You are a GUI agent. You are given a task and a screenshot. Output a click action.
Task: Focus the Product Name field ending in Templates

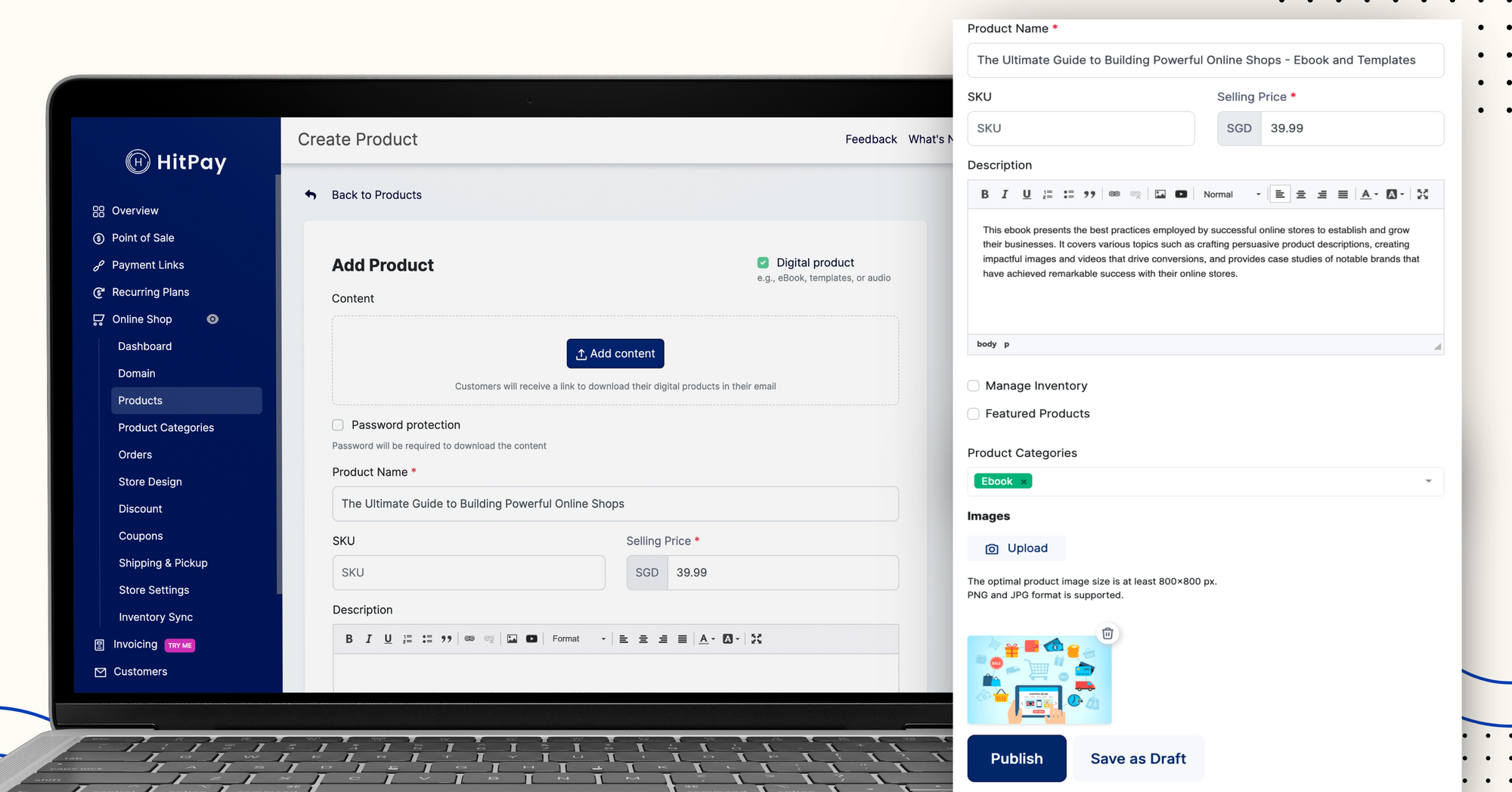pos(1206,61)
